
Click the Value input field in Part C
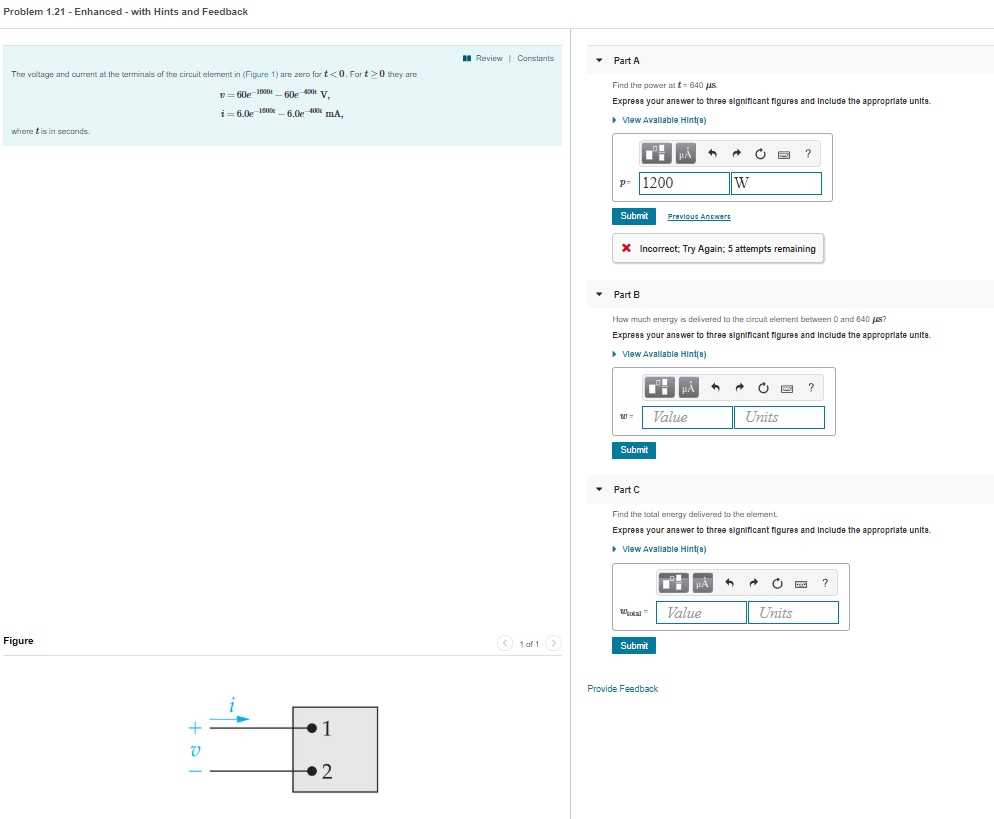coord(700,612)
